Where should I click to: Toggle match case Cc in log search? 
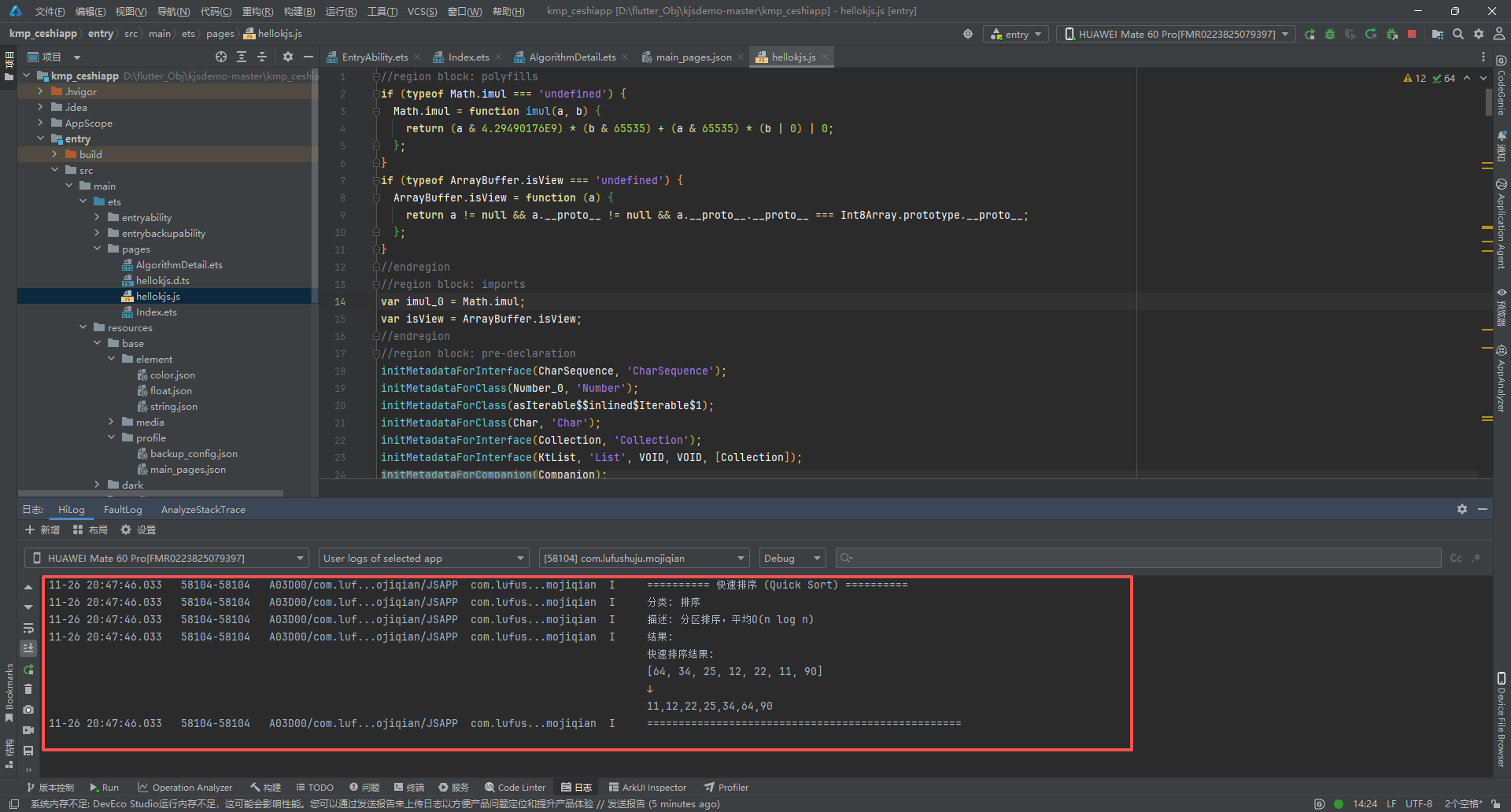[1456, 558]
